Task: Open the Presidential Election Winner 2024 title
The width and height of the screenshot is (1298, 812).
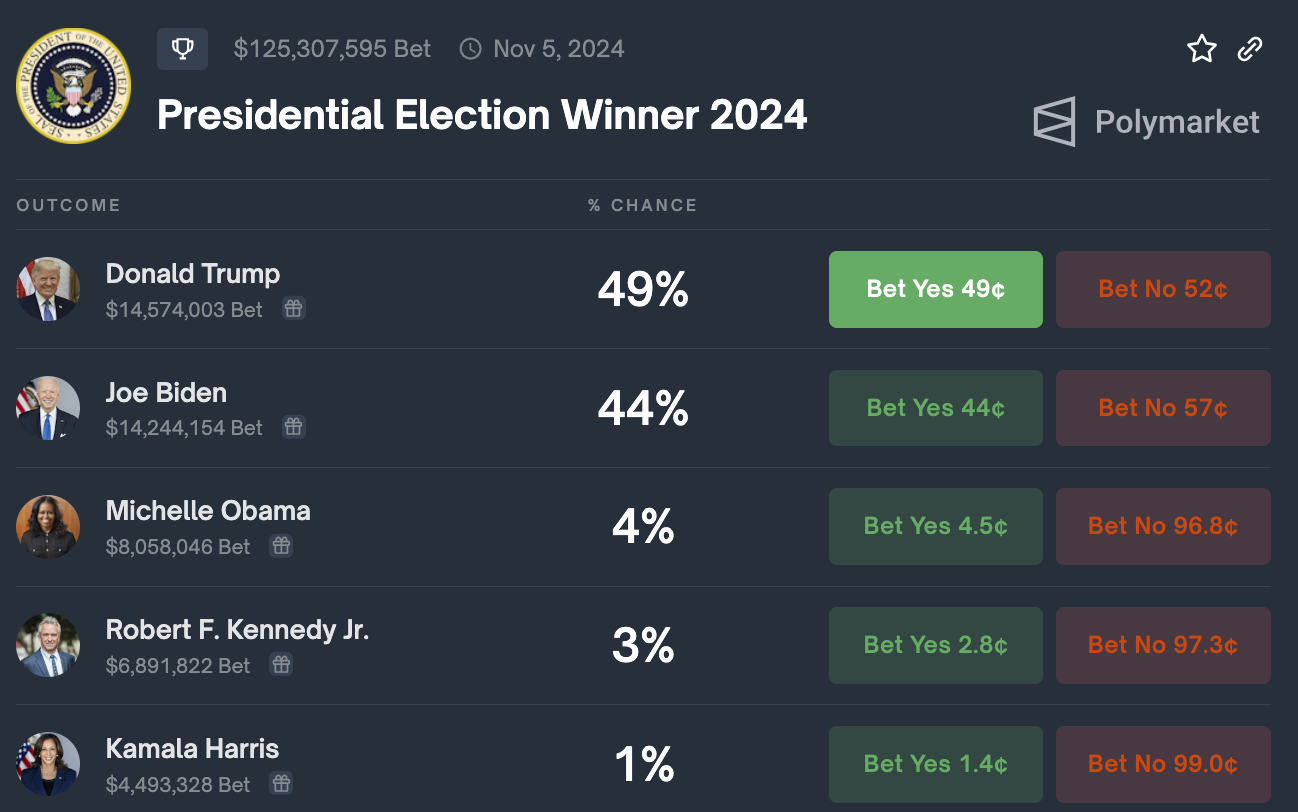Action: tap(482, 116)
